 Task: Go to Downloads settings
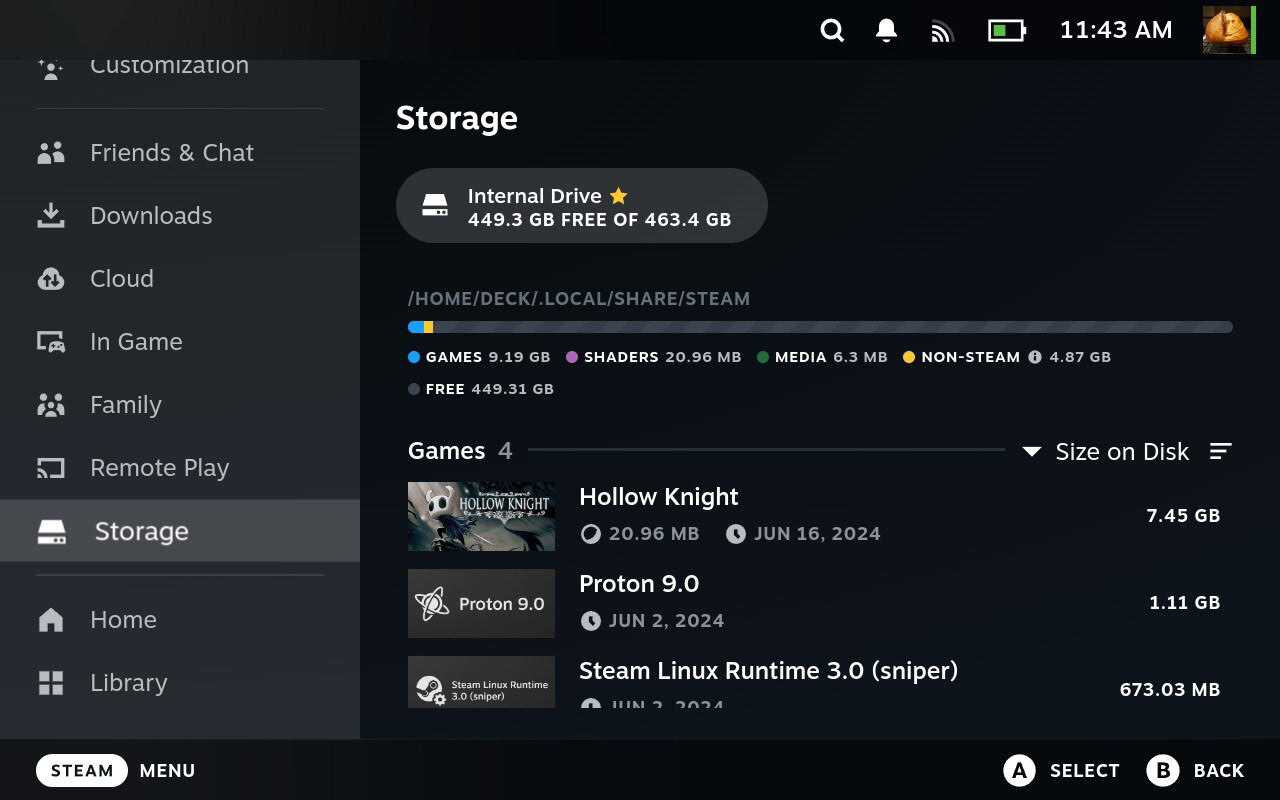180,215
